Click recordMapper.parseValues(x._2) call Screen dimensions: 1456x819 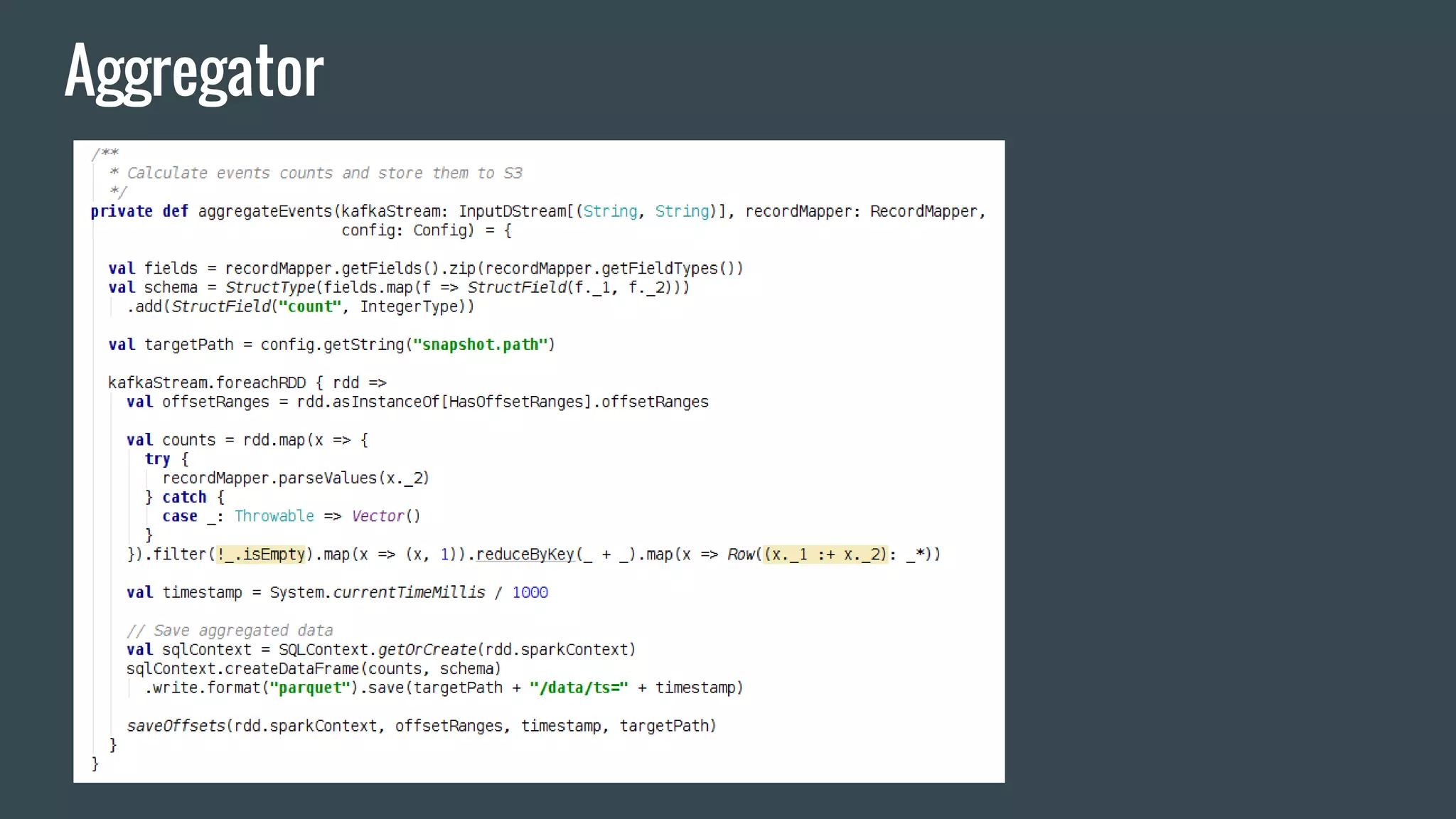296,478
